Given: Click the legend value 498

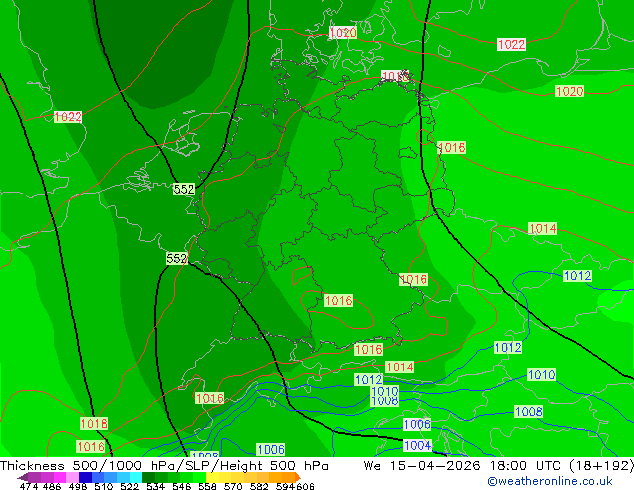Looking at the screenshot, I should [x=78, y=486].
